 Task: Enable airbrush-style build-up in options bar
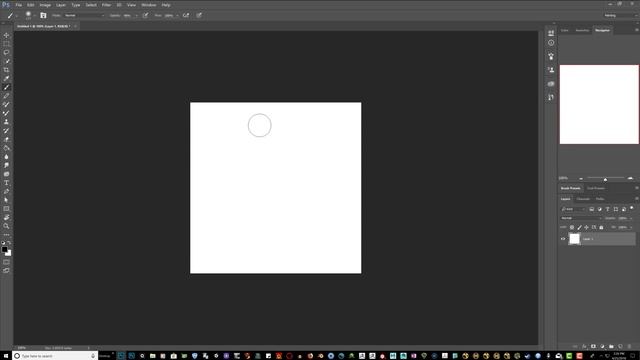(186, 15)
